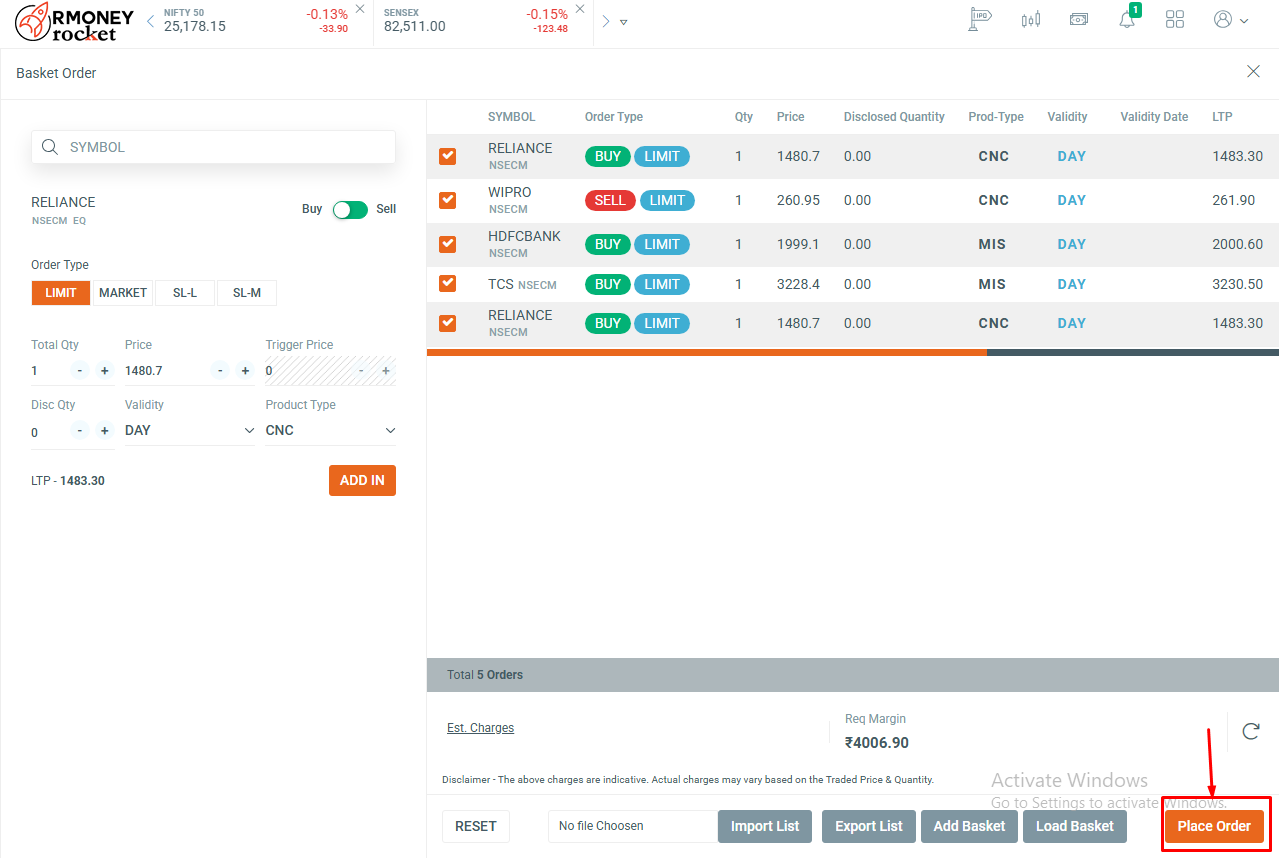Open the Validity DAY dropdown
1279x858 pixels.
(190, 430)
